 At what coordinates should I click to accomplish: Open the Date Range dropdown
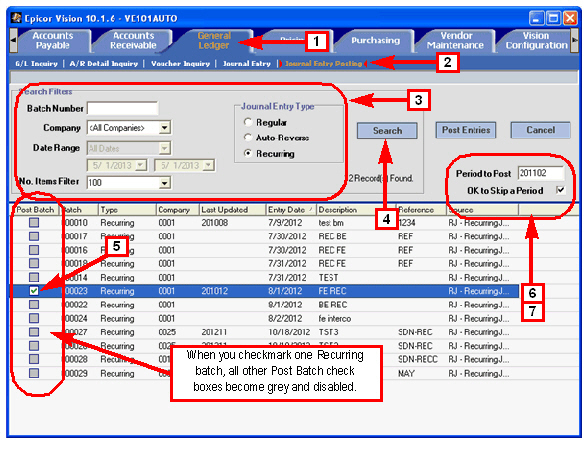coord(164,148)
